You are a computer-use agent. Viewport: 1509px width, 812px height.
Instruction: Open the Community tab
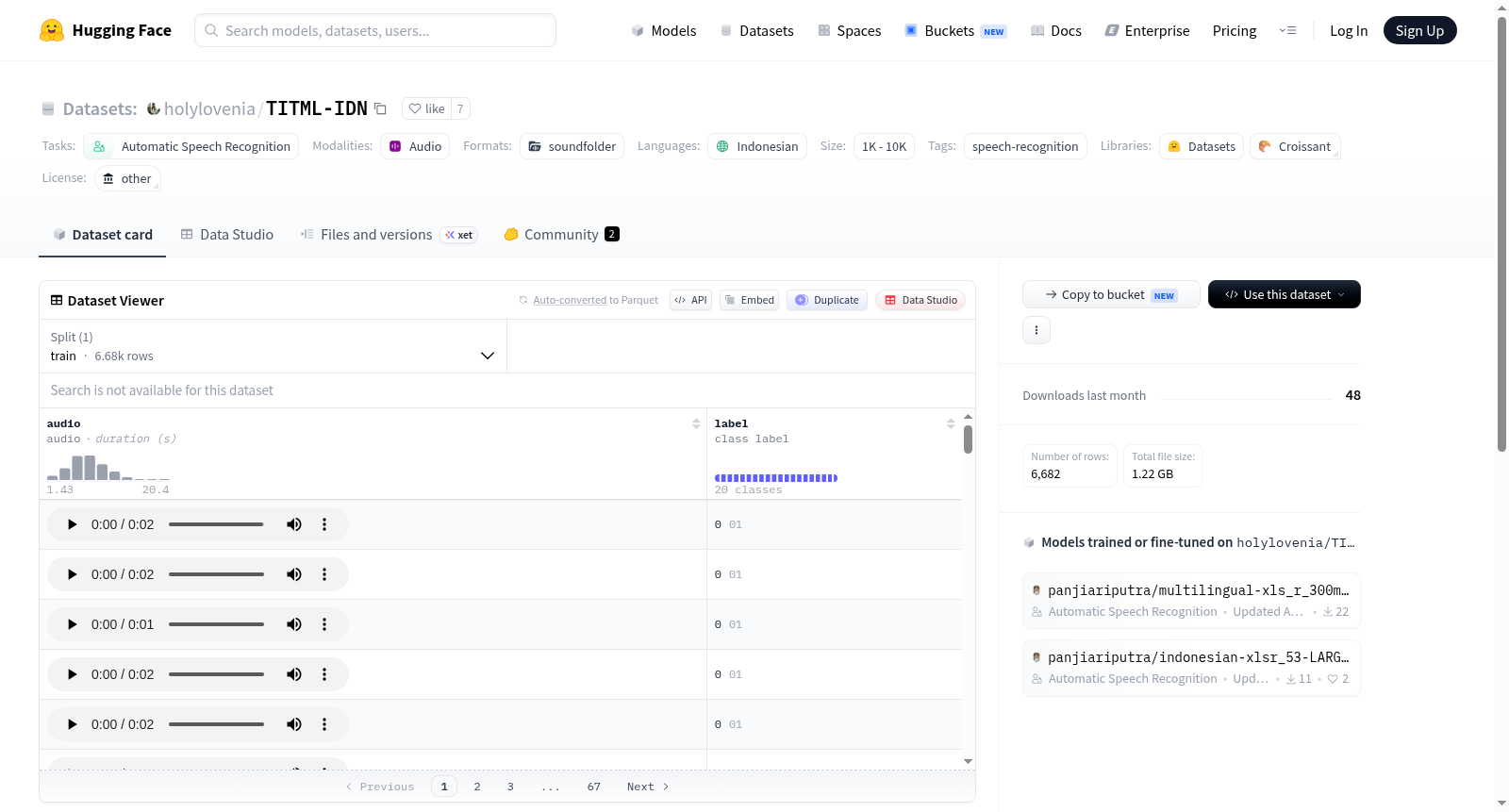pyautogui.click(x=561, y=234)
